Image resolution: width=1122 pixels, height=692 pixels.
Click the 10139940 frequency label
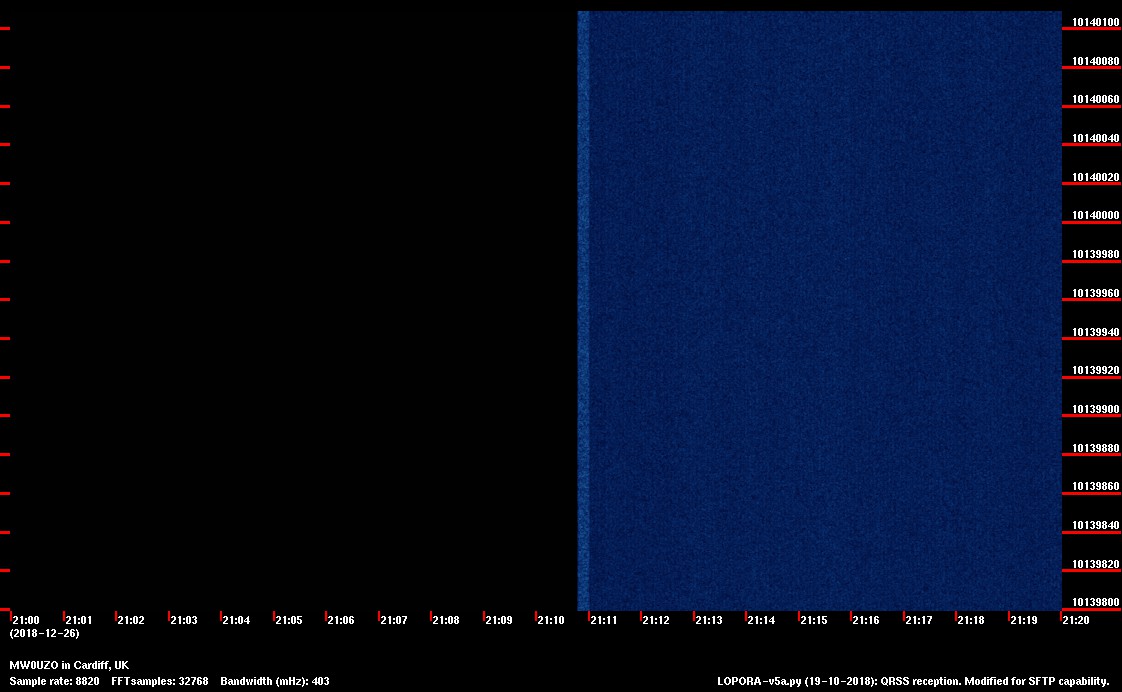point(1096,332)
